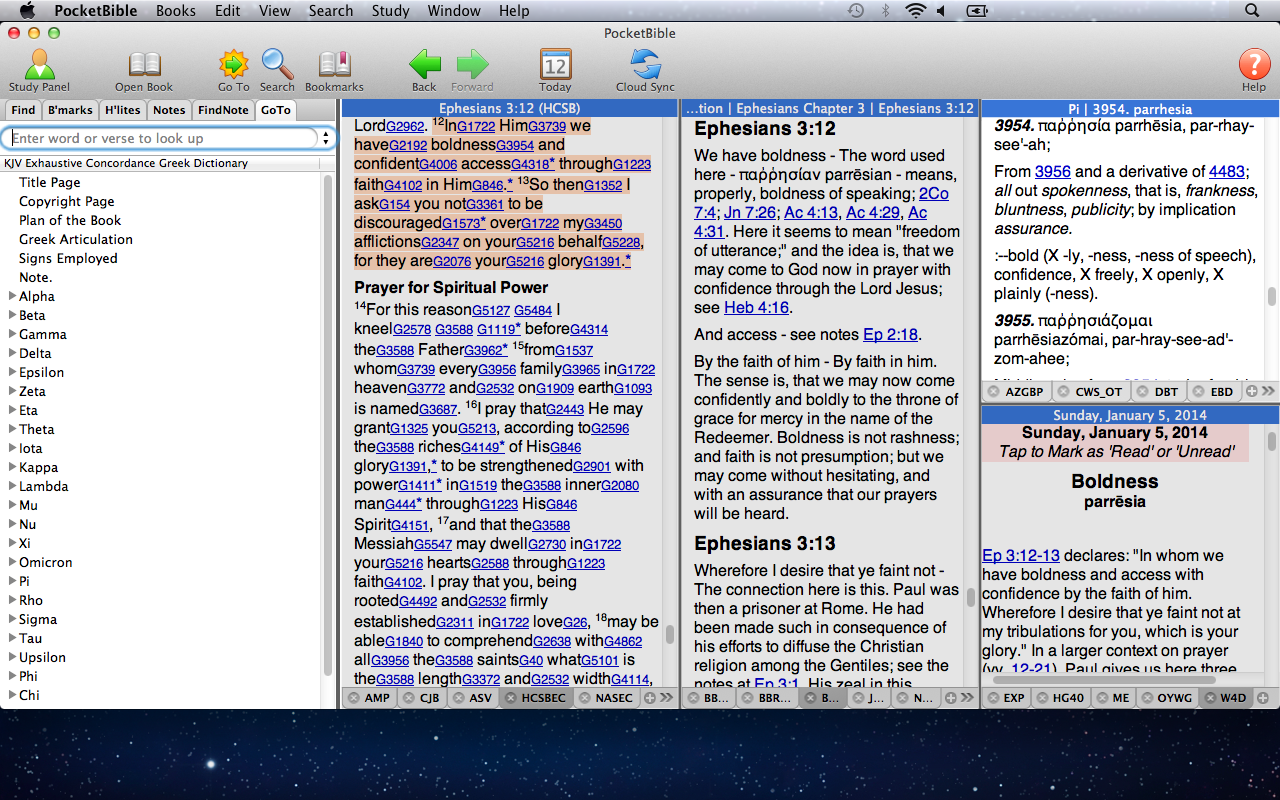The height and width of the screenshot is (800, 1280).
Task: Switch to the B'marks tab
Action: click(70, 110)
